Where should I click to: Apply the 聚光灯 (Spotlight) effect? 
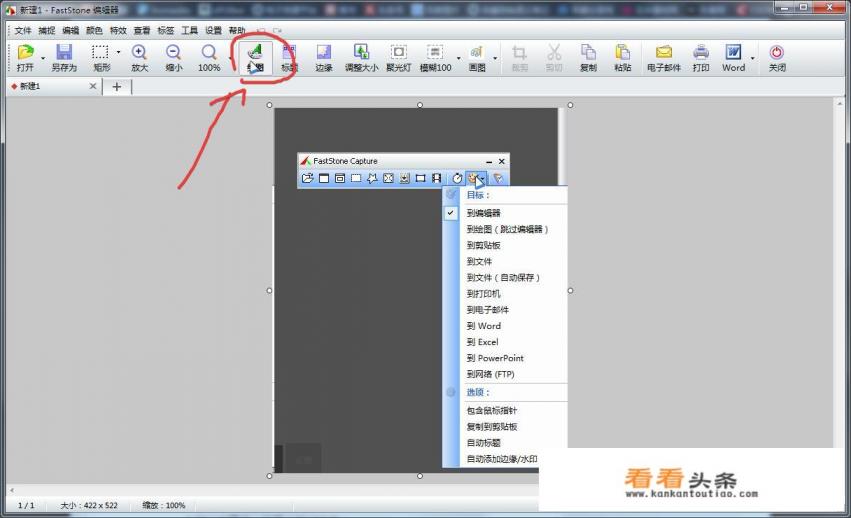pos(398,56)
